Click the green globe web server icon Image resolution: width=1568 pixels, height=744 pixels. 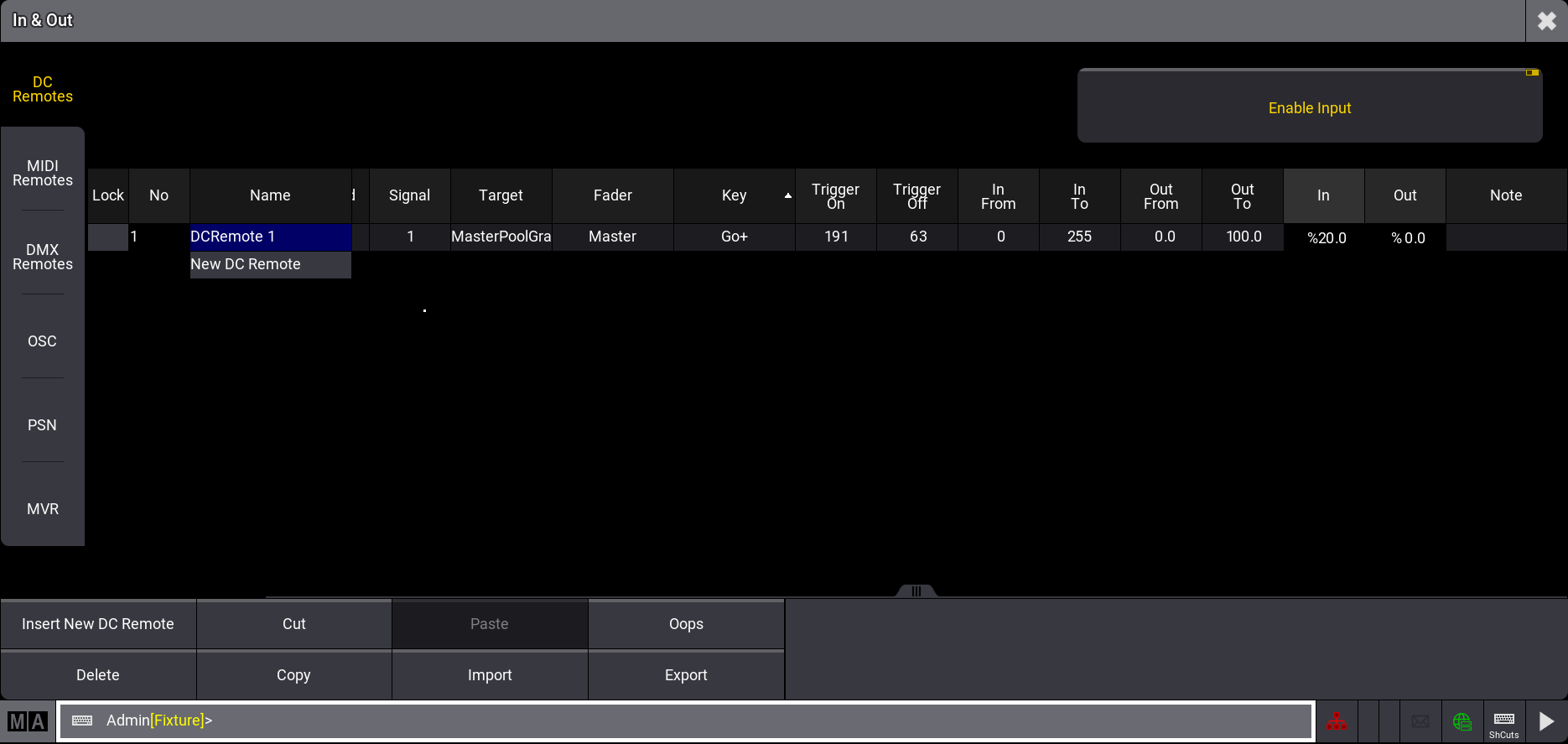(x=1462, y=721)
